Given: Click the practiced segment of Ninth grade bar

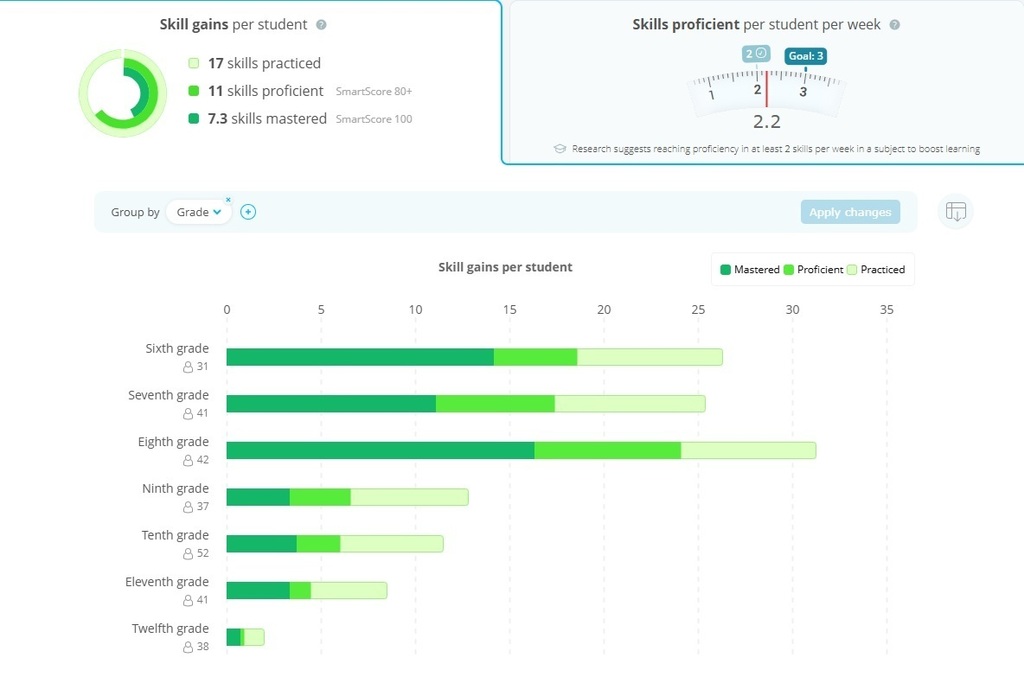Looking at the screenshot, I should pyautogui.click(x=409, y=497).
